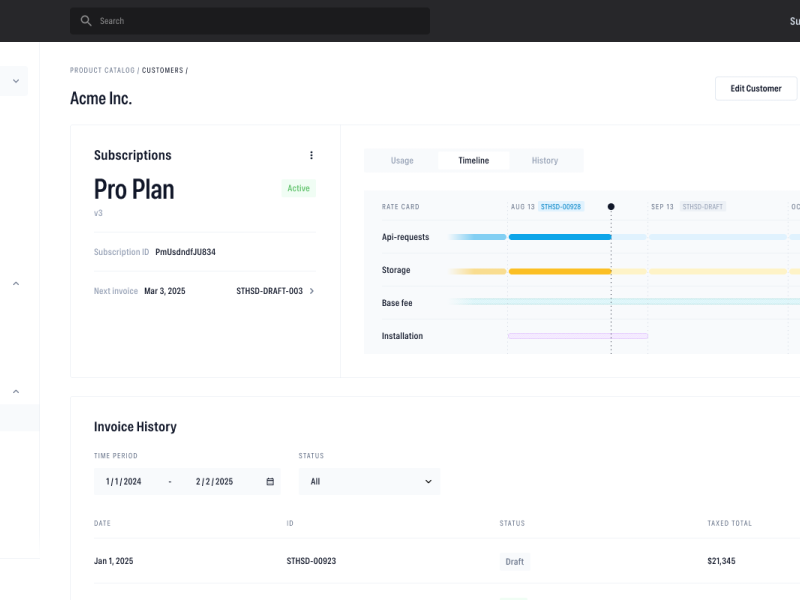
Task: Click the Installation row label
Action: [x=402, y=336]
